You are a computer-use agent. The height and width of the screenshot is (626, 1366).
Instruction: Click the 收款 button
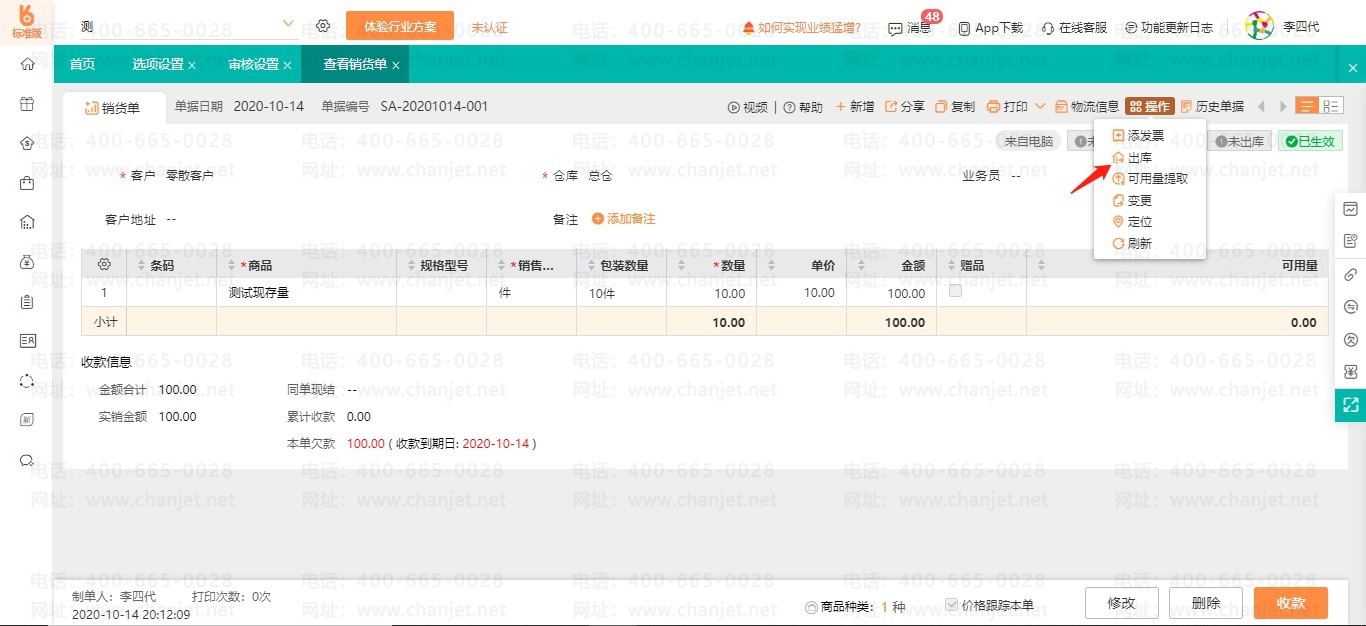(x=1290, y=603)
